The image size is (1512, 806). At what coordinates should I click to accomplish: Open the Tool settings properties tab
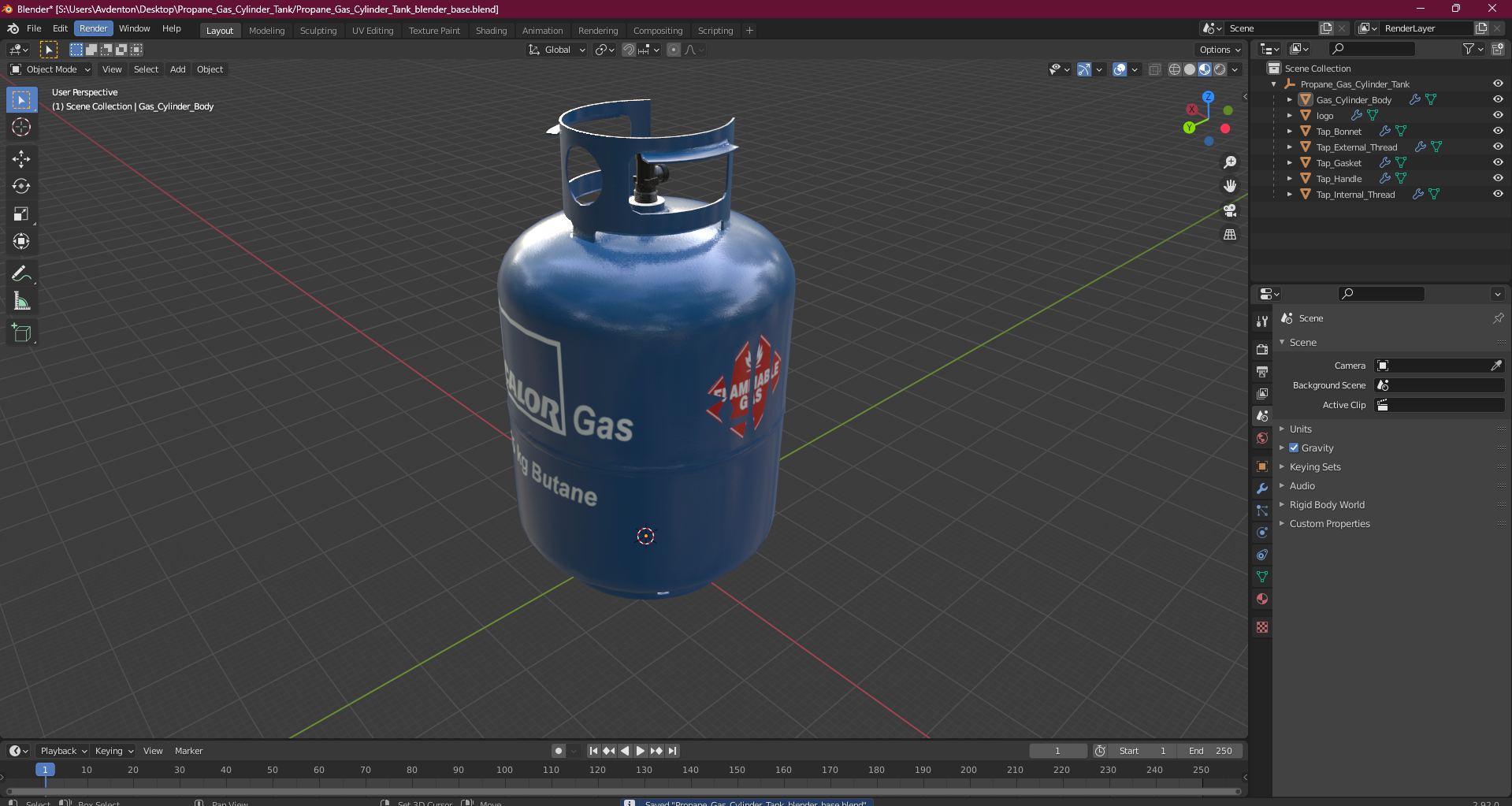(x=1262, y=321)
